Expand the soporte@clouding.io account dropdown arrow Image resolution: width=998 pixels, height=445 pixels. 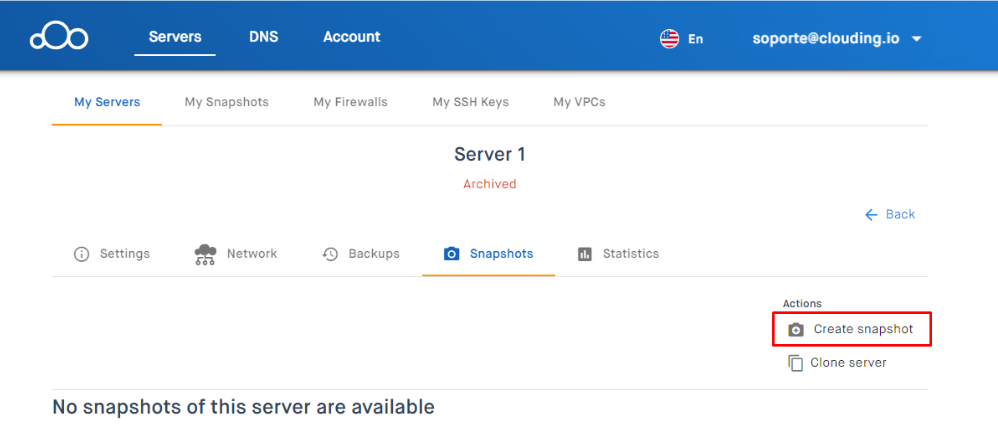pyautogui.click(x=917, y=39)
